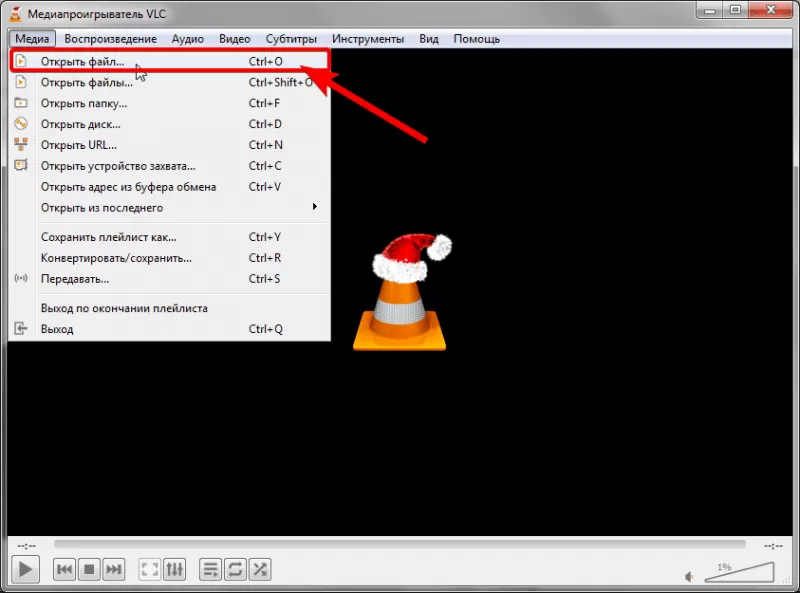Click the network URL icon

[x=20, y=144]
